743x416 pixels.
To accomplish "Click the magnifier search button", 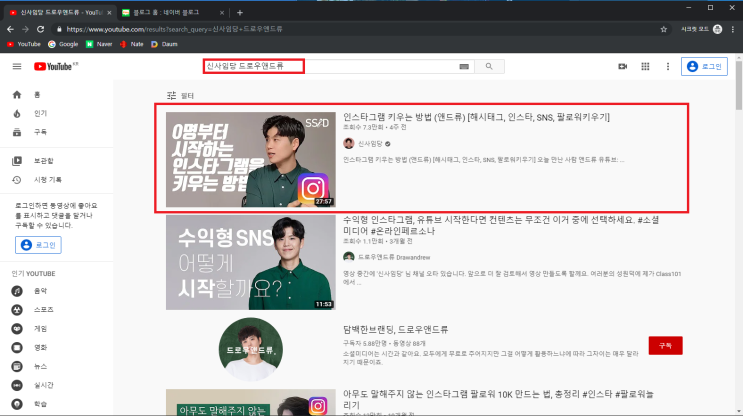I will click(x=489, y=66).
